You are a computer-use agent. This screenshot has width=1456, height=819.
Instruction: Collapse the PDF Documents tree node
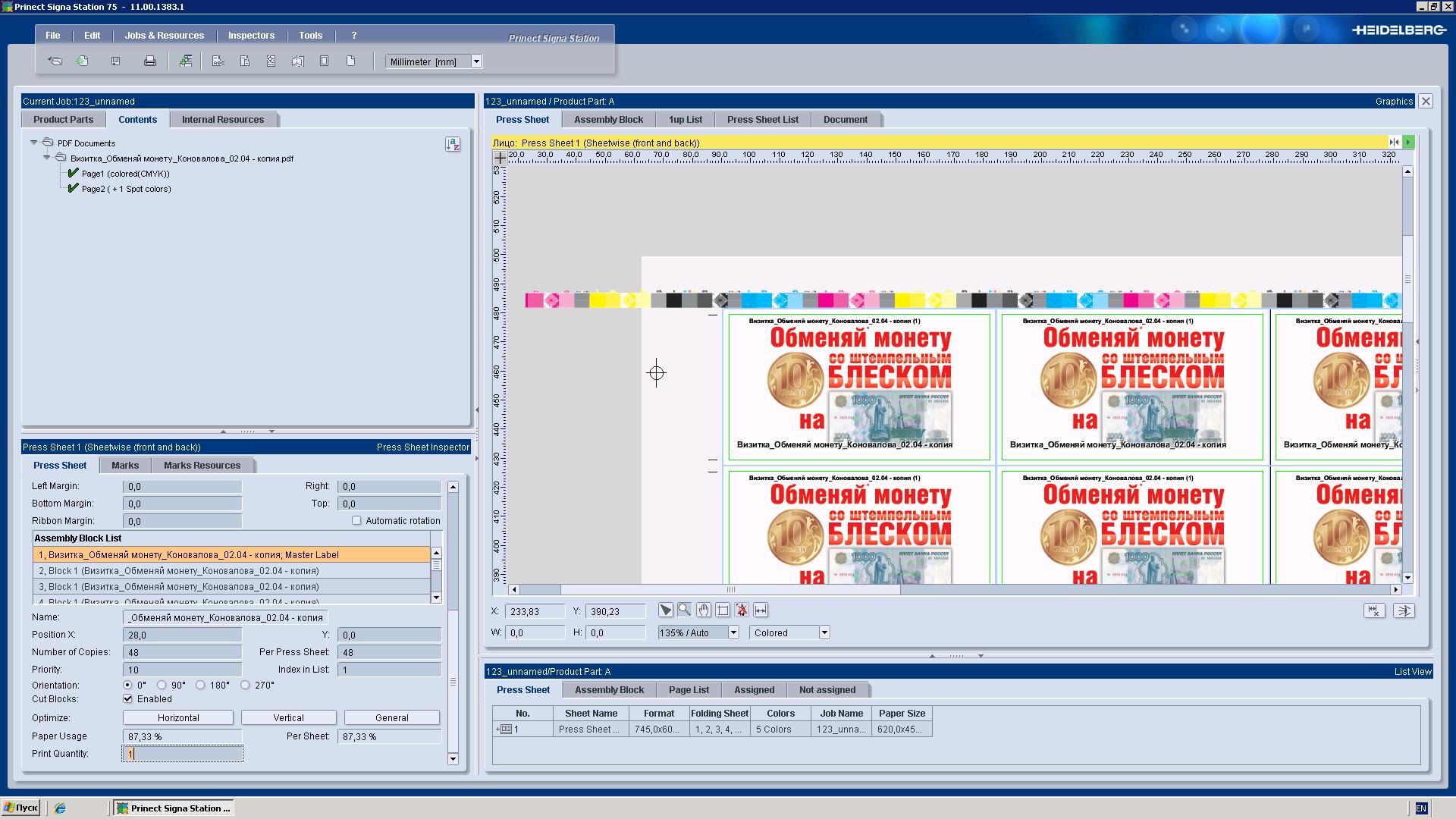(33, 142)
